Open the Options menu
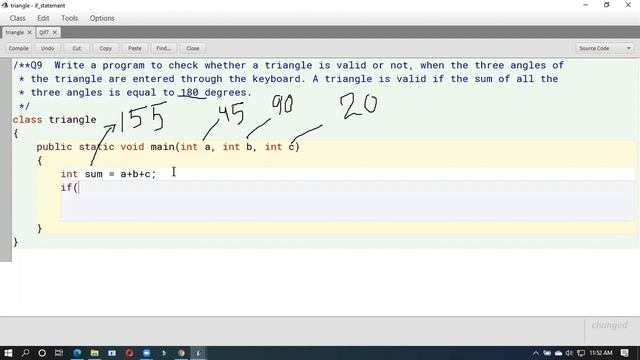Image resolution: width=640 pixels, height=360 pixels. [102, 18]
